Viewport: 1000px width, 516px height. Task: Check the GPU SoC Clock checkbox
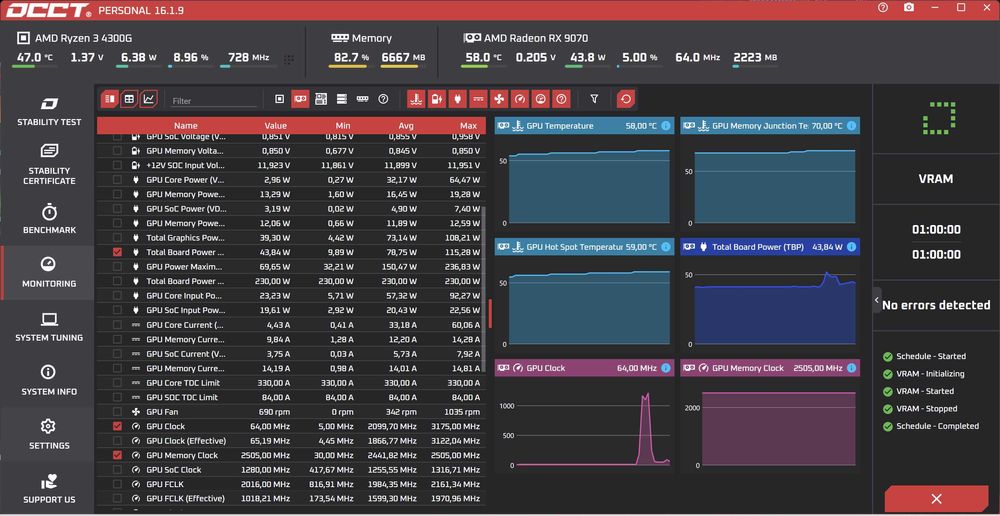point(117,469)
